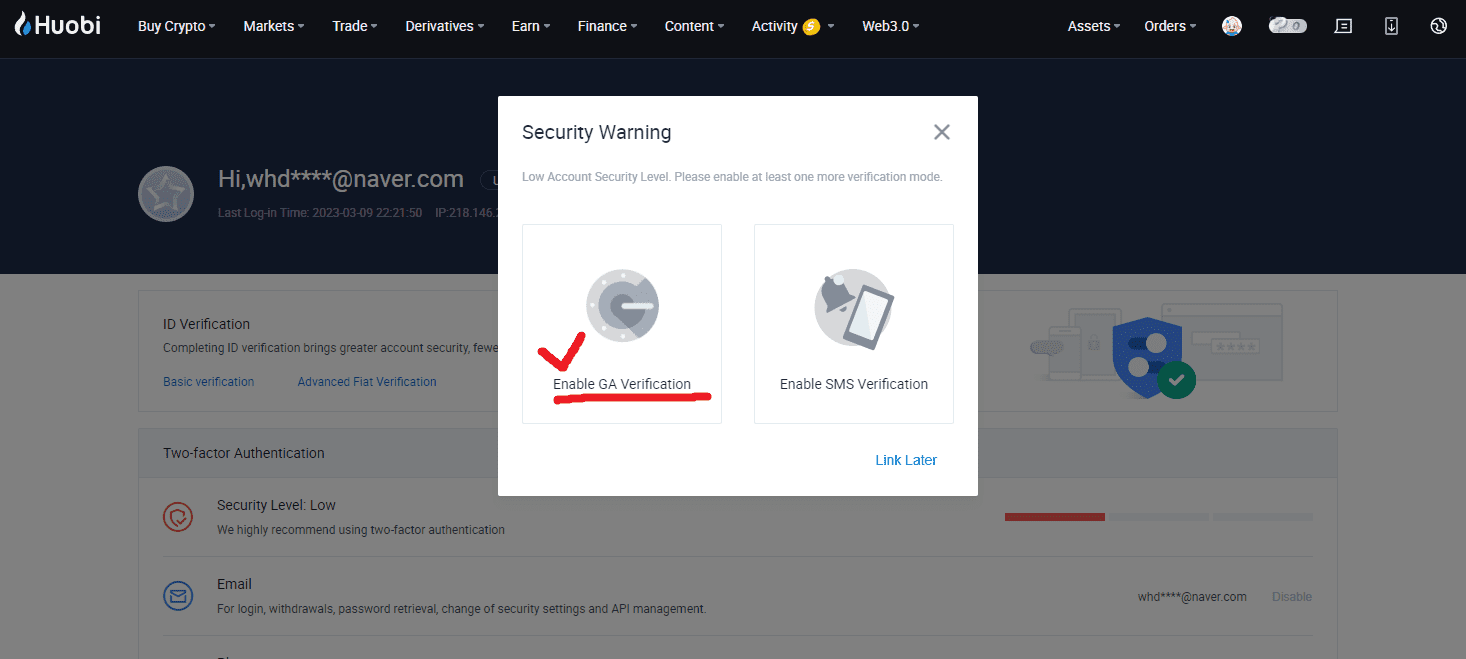
Task: Click the Security Level shield icon
Action: pos(178,517)
